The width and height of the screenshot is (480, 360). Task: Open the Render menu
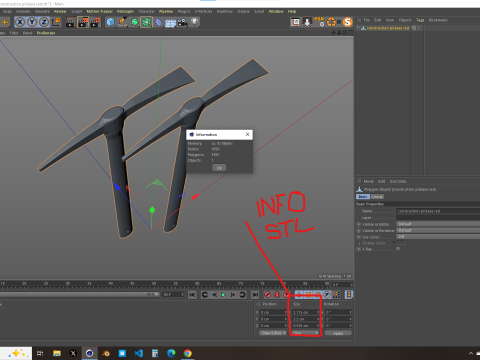60,11
